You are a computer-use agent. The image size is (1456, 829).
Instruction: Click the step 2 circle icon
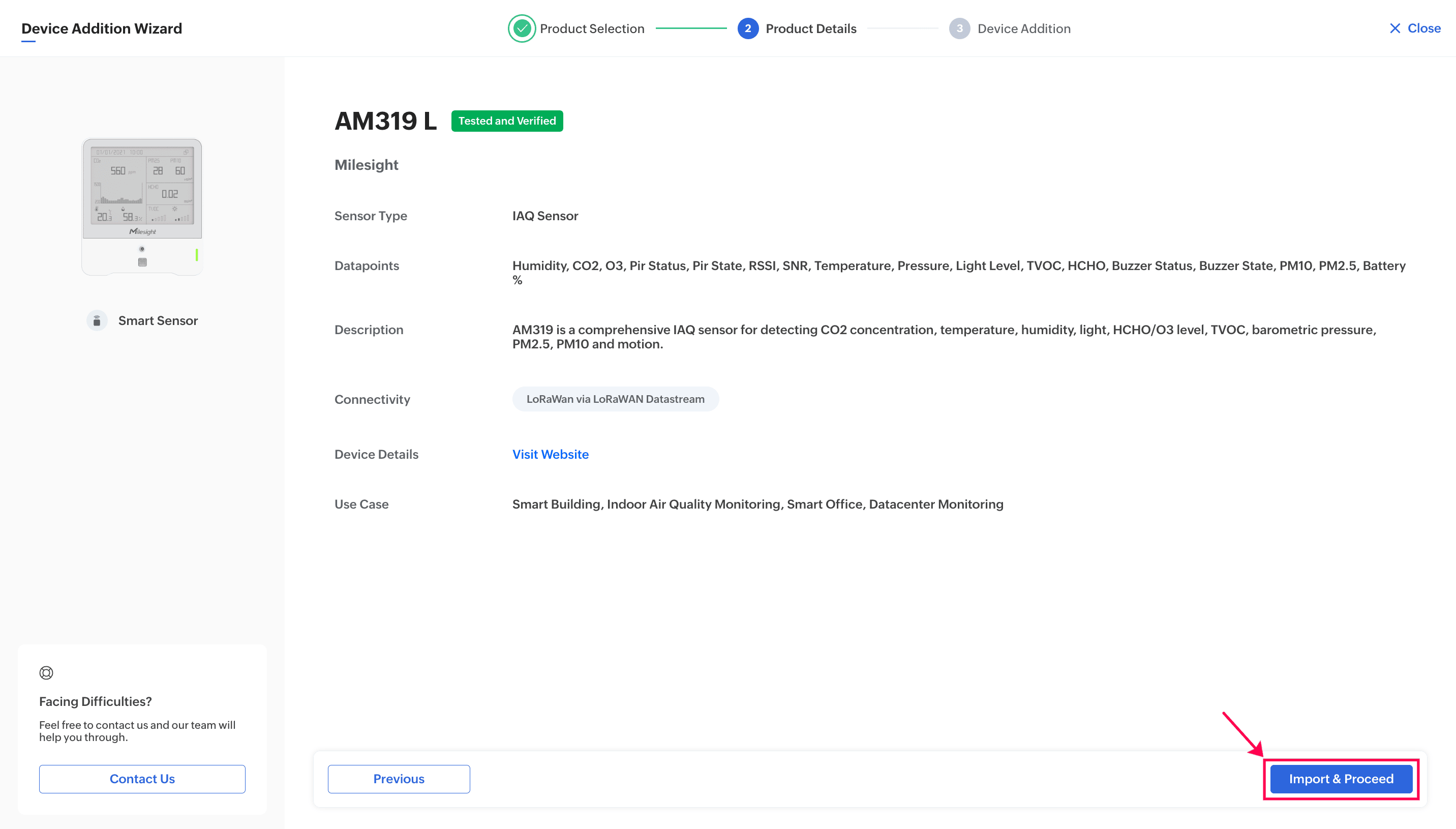pyautogui.click(x=747, y=28)
